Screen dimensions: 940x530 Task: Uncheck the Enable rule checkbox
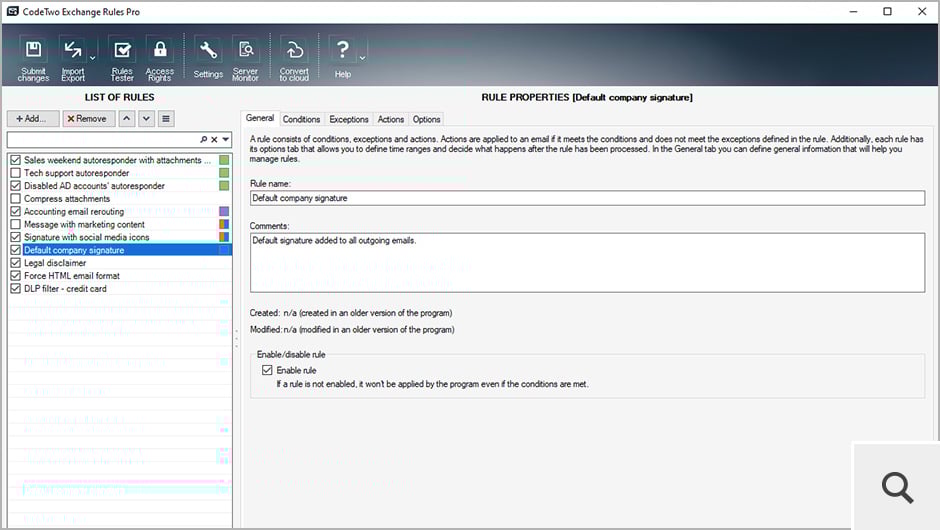tap(267, 370)
